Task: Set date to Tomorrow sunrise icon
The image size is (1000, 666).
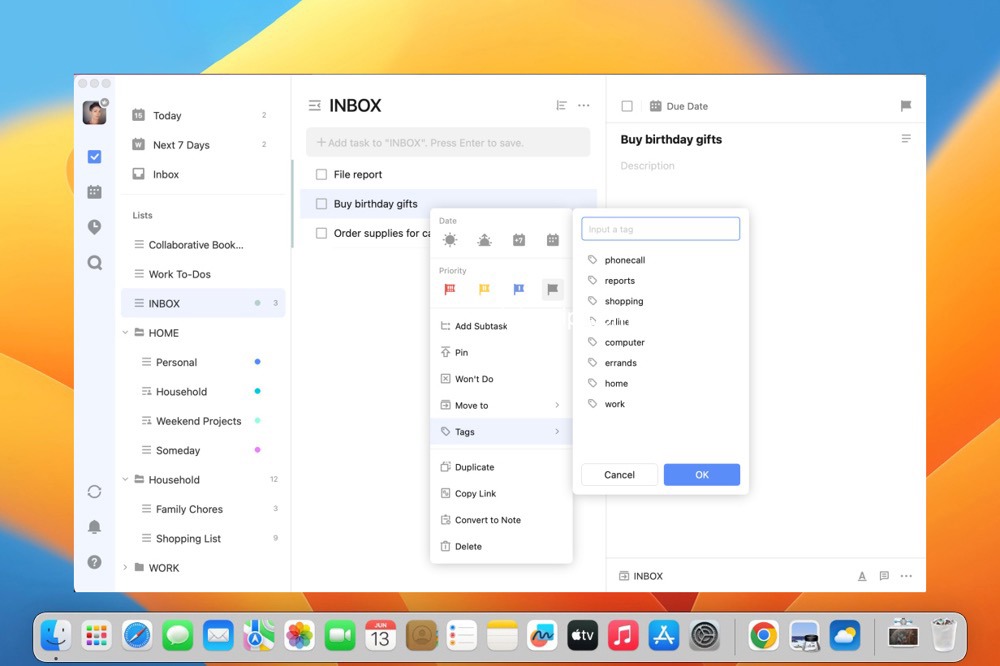Action: pyautogui.click(x=485, y=240)
